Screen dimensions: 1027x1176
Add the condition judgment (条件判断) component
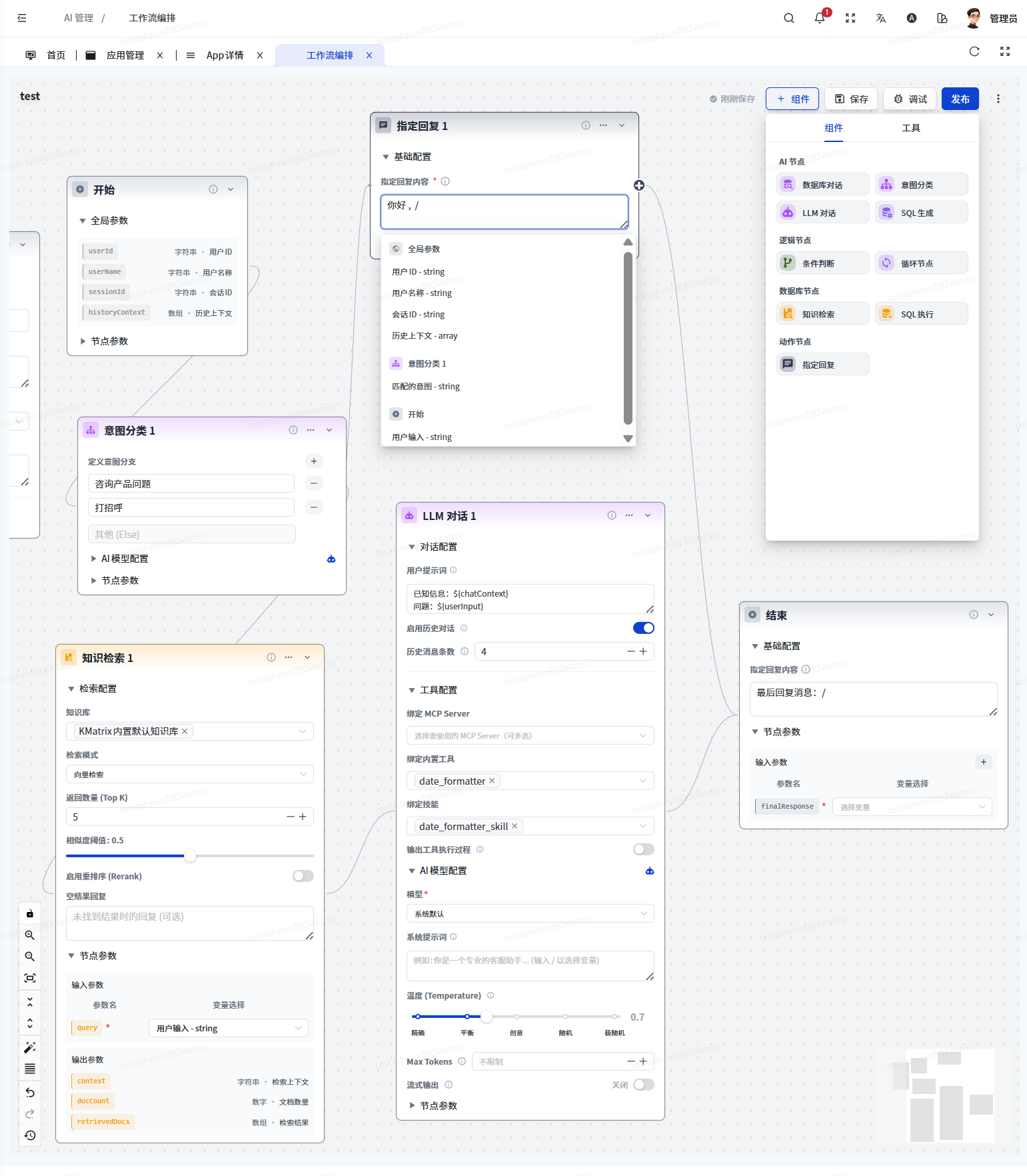tap(822, 263)
